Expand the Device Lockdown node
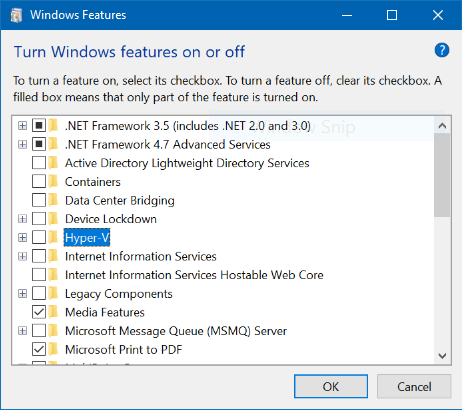The image size is (462, 410). point(22,219)
